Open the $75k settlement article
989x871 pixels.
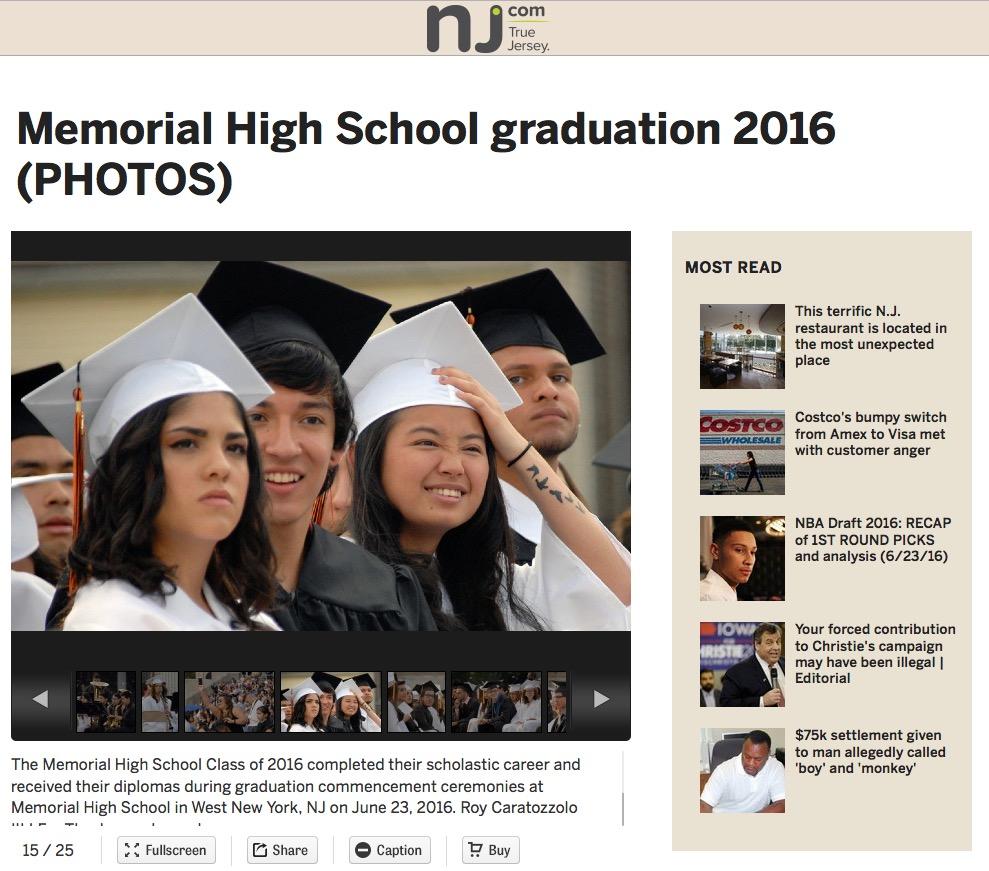click(x=870, y=752)
